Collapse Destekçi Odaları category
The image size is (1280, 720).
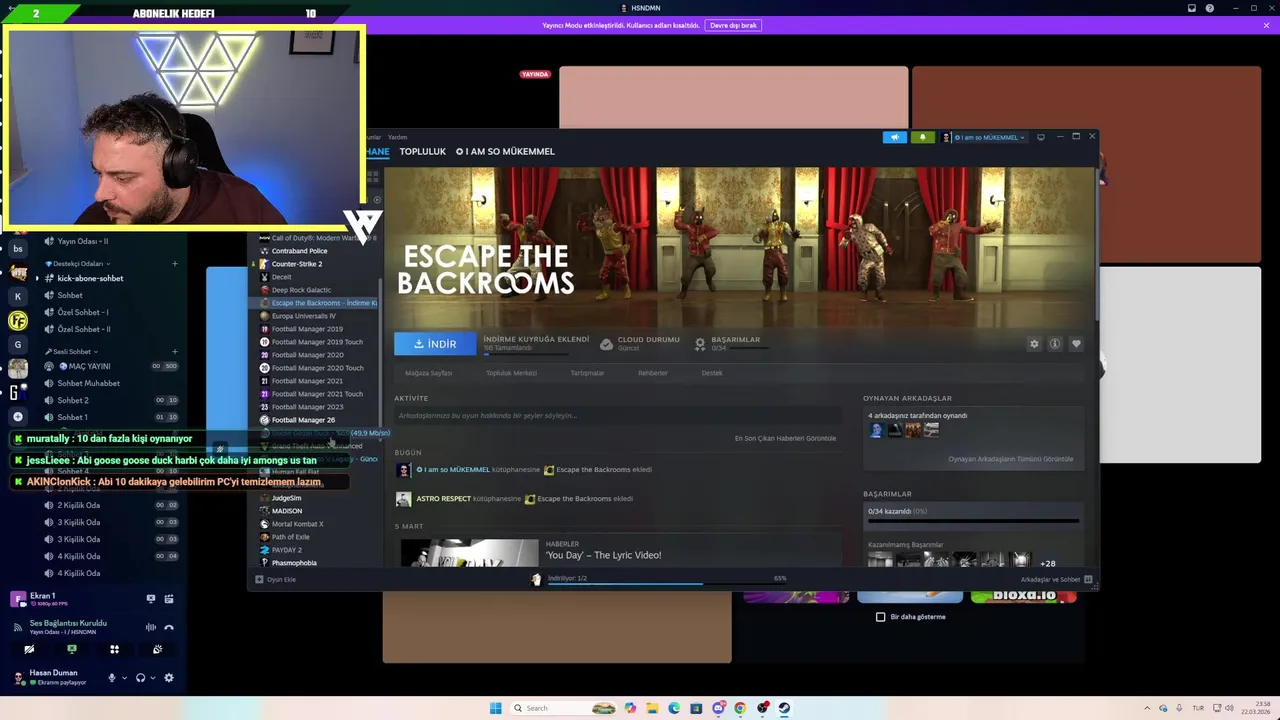point(76,264)
